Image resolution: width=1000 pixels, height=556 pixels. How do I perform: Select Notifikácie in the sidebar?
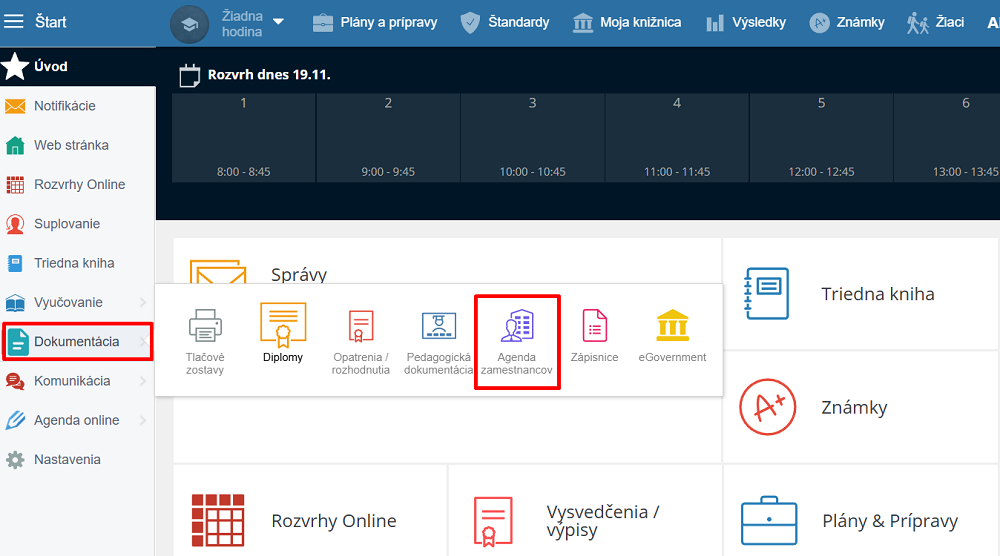click(65, 106)
